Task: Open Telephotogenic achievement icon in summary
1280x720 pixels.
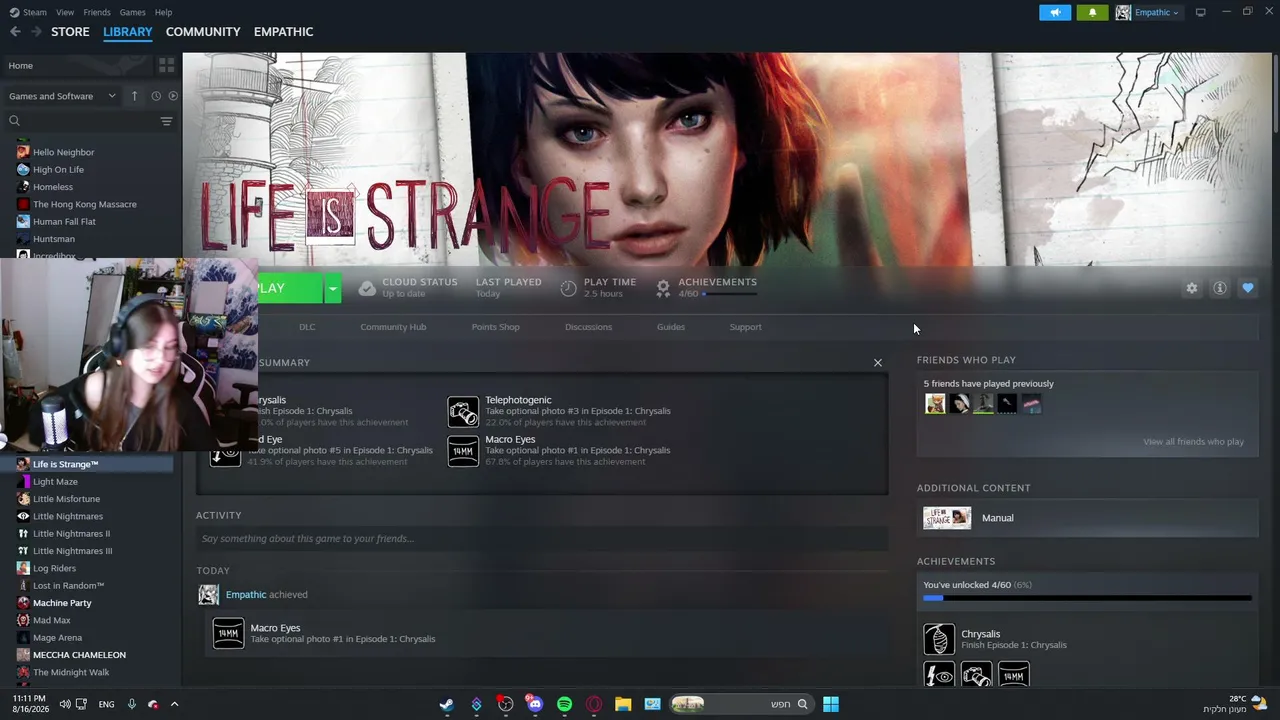Action: coord(463,411)
